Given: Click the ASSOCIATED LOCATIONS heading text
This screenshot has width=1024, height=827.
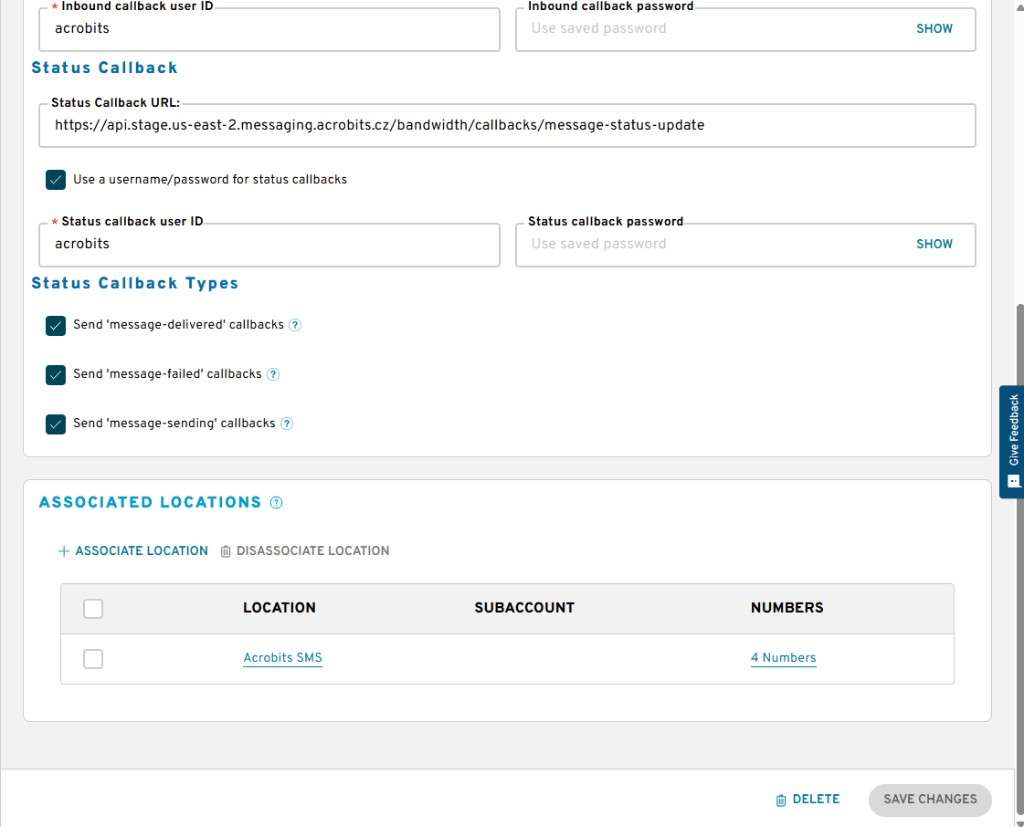Looking at the screenshot, I should point(150,502).
